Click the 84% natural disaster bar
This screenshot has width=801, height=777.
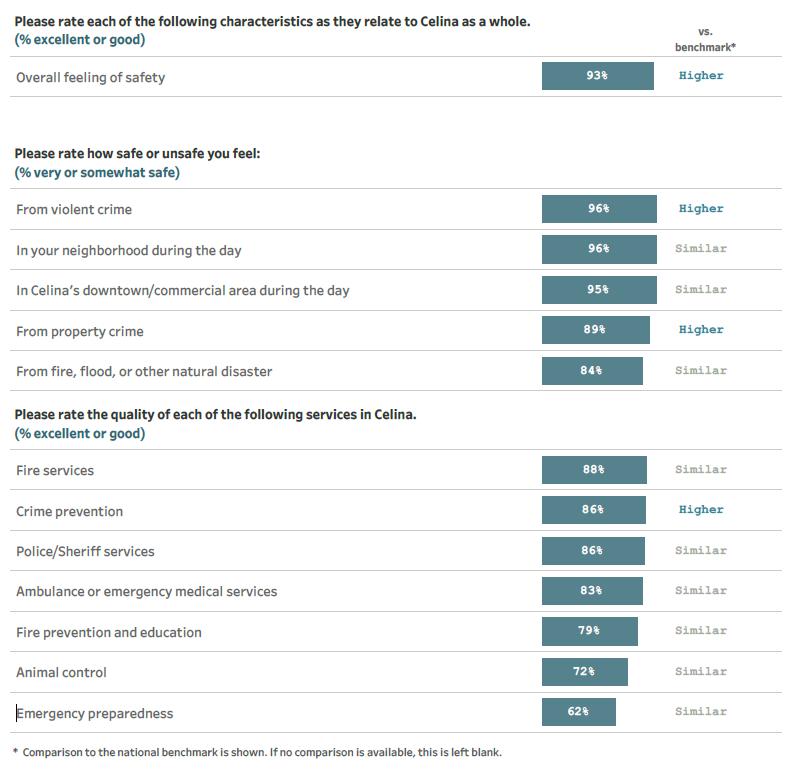click(x=592, y=371)
